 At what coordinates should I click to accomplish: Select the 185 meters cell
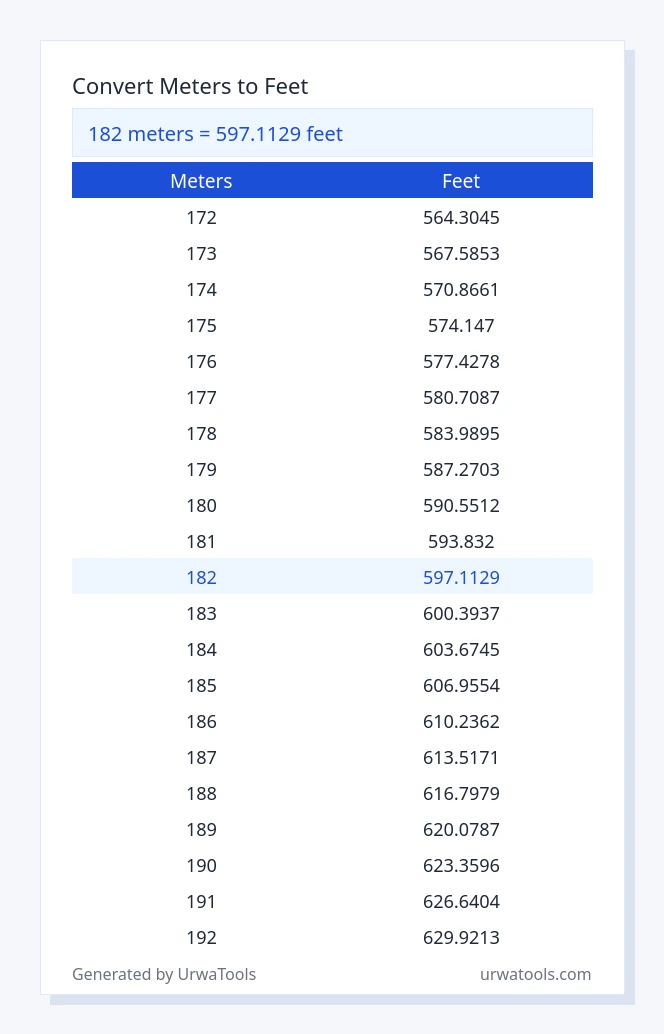coord(201,685)
